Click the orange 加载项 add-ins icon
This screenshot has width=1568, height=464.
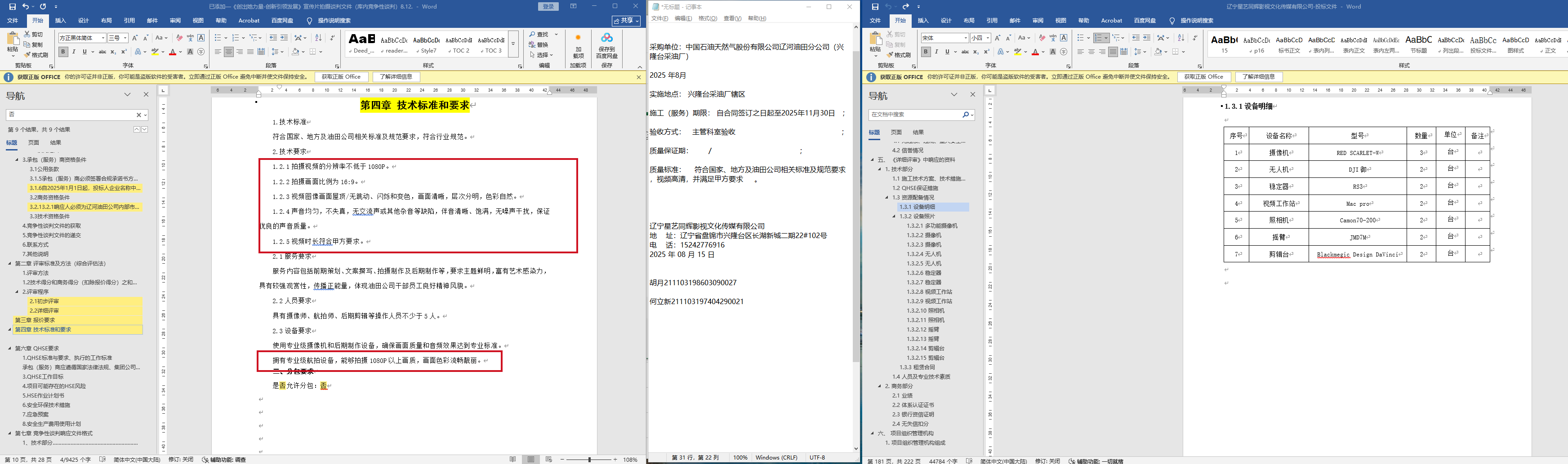(x=578, y=38)
